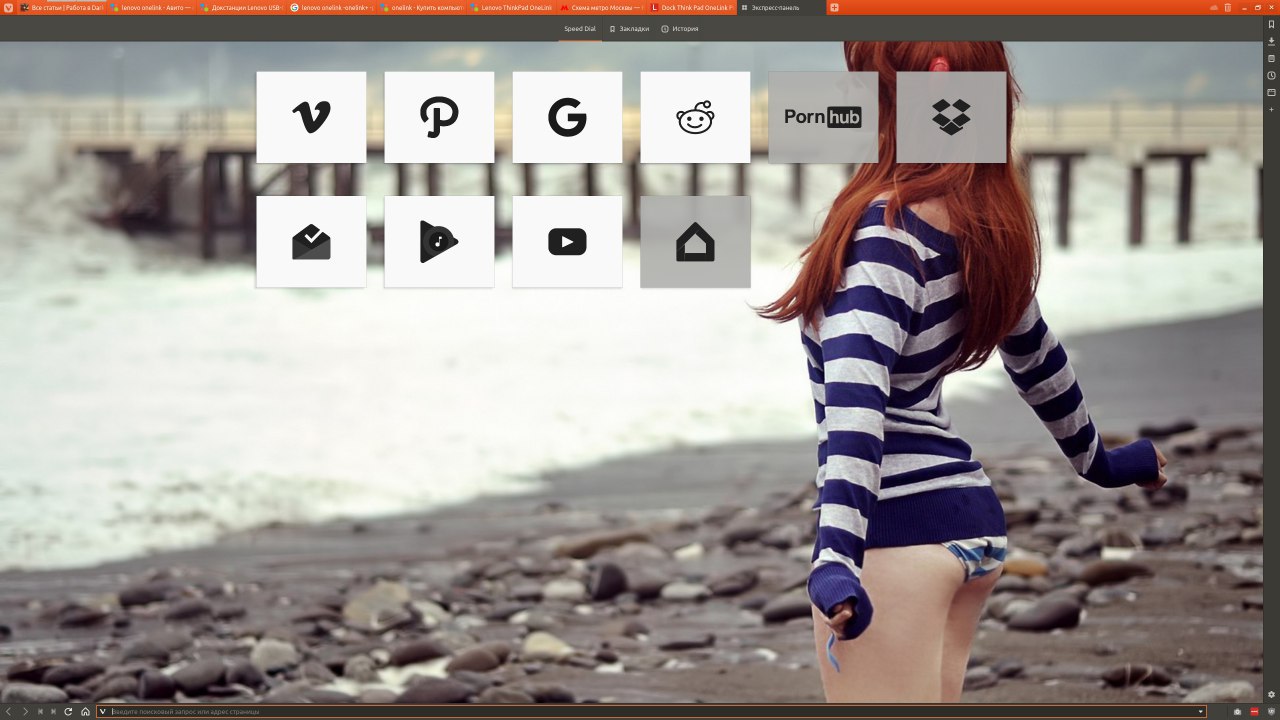Open the closed tabs trash icon
This screenshot has width=1280, height=720.
(1229, 7)
